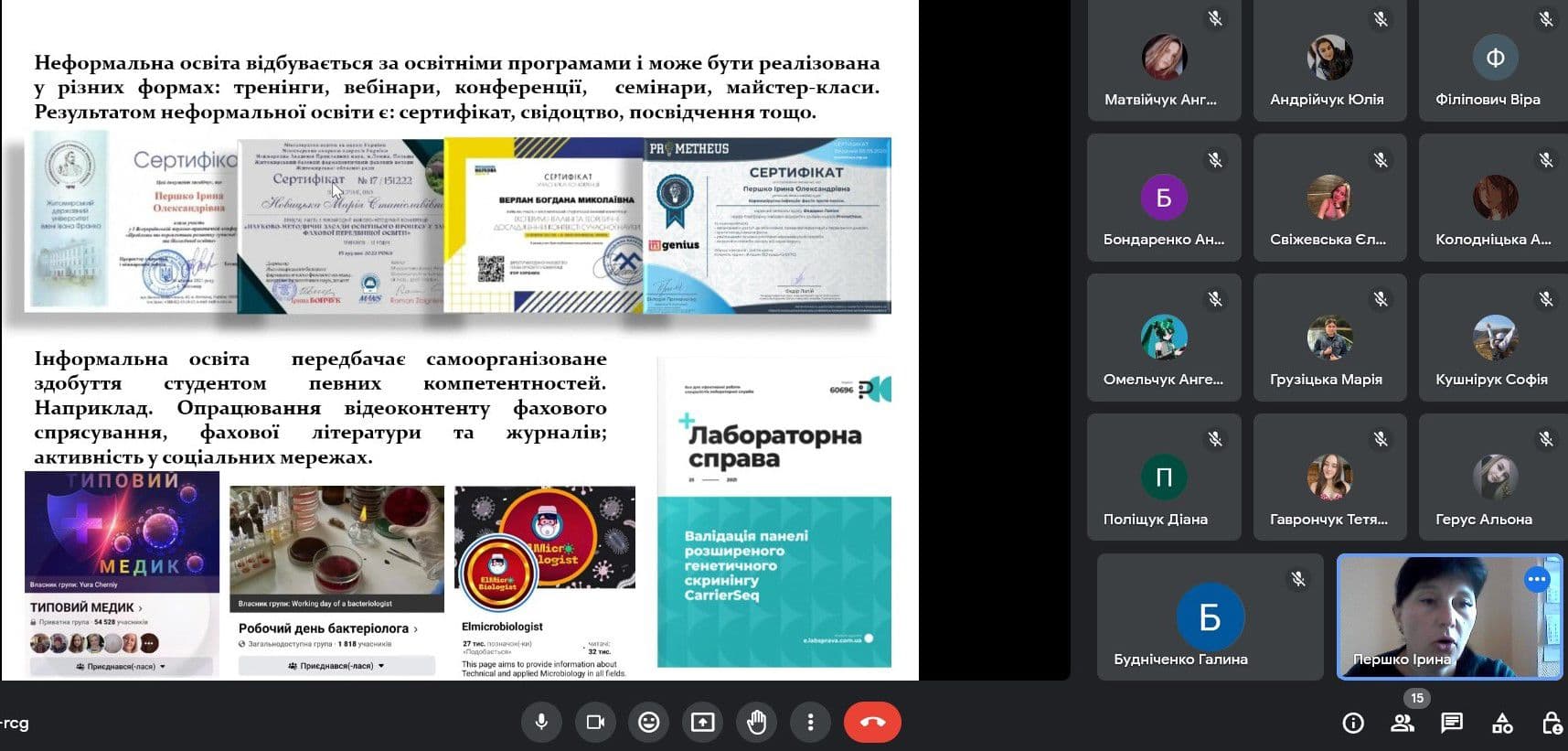Open more options three-dot menu
This screenshot has height=751, width=1568.
point(810,723)
